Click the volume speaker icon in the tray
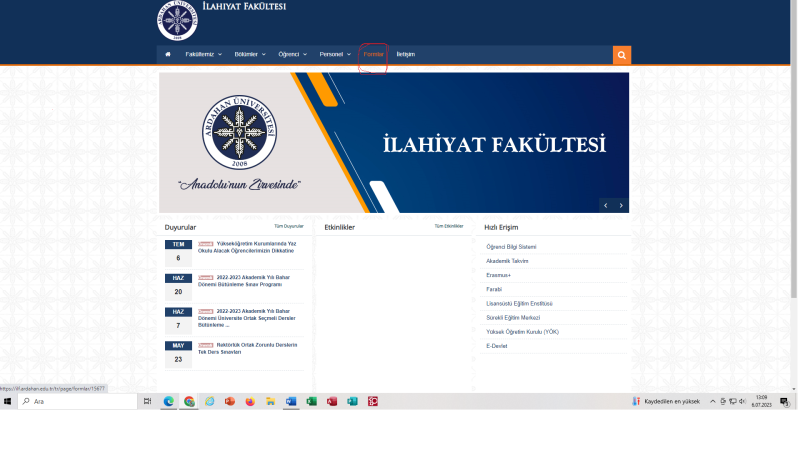The width and height of the screenshot is (800, 450). [742, 402]
